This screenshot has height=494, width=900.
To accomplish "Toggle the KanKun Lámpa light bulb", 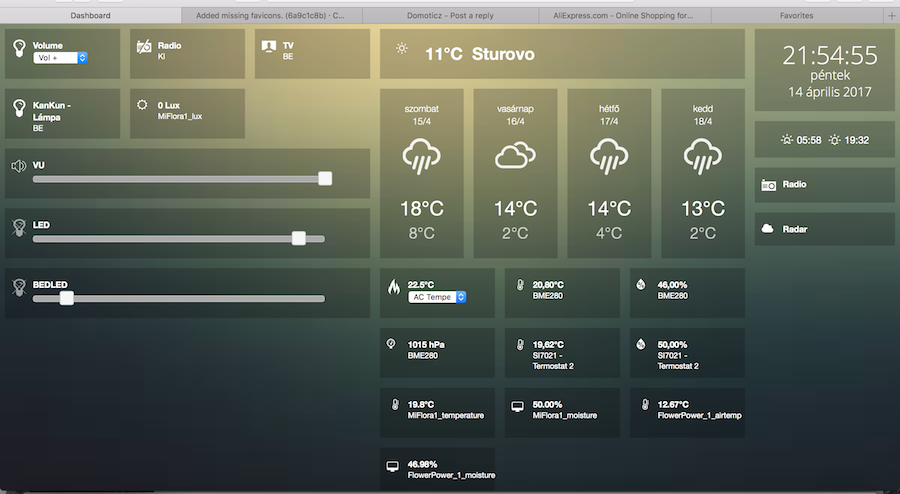I will 18,106.
